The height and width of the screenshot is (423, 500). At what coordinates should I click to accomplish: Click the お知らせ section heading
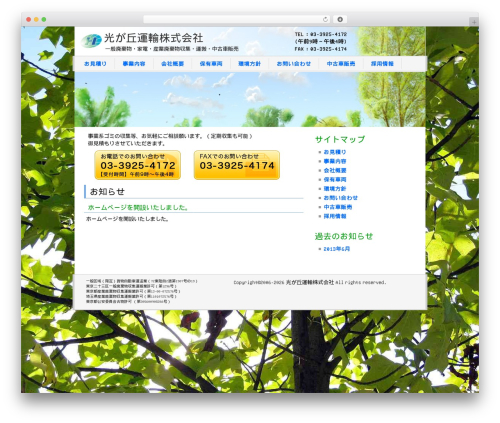[x=107, y=192]
